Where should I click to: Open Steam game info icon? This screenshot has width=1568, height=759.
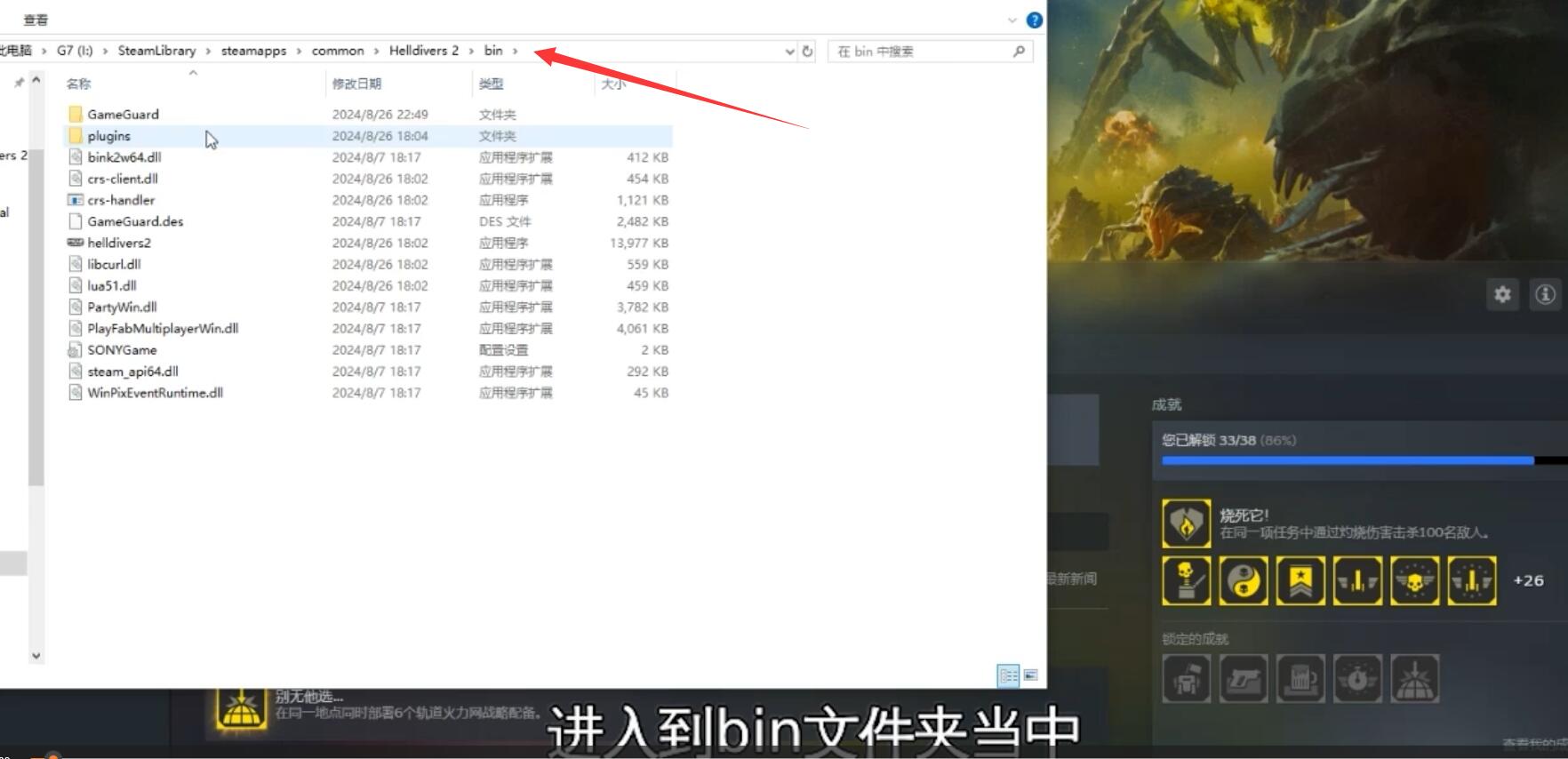tap(1545, 294)
